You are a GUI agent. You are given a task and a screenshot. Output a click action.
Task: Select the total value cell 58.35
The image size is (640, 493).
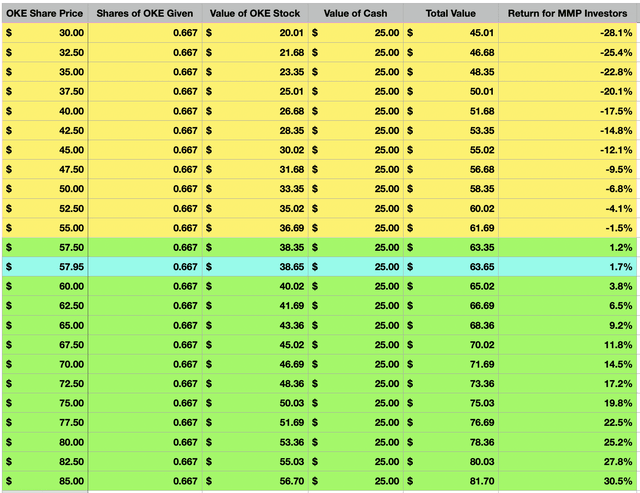[x=451, y=189]
